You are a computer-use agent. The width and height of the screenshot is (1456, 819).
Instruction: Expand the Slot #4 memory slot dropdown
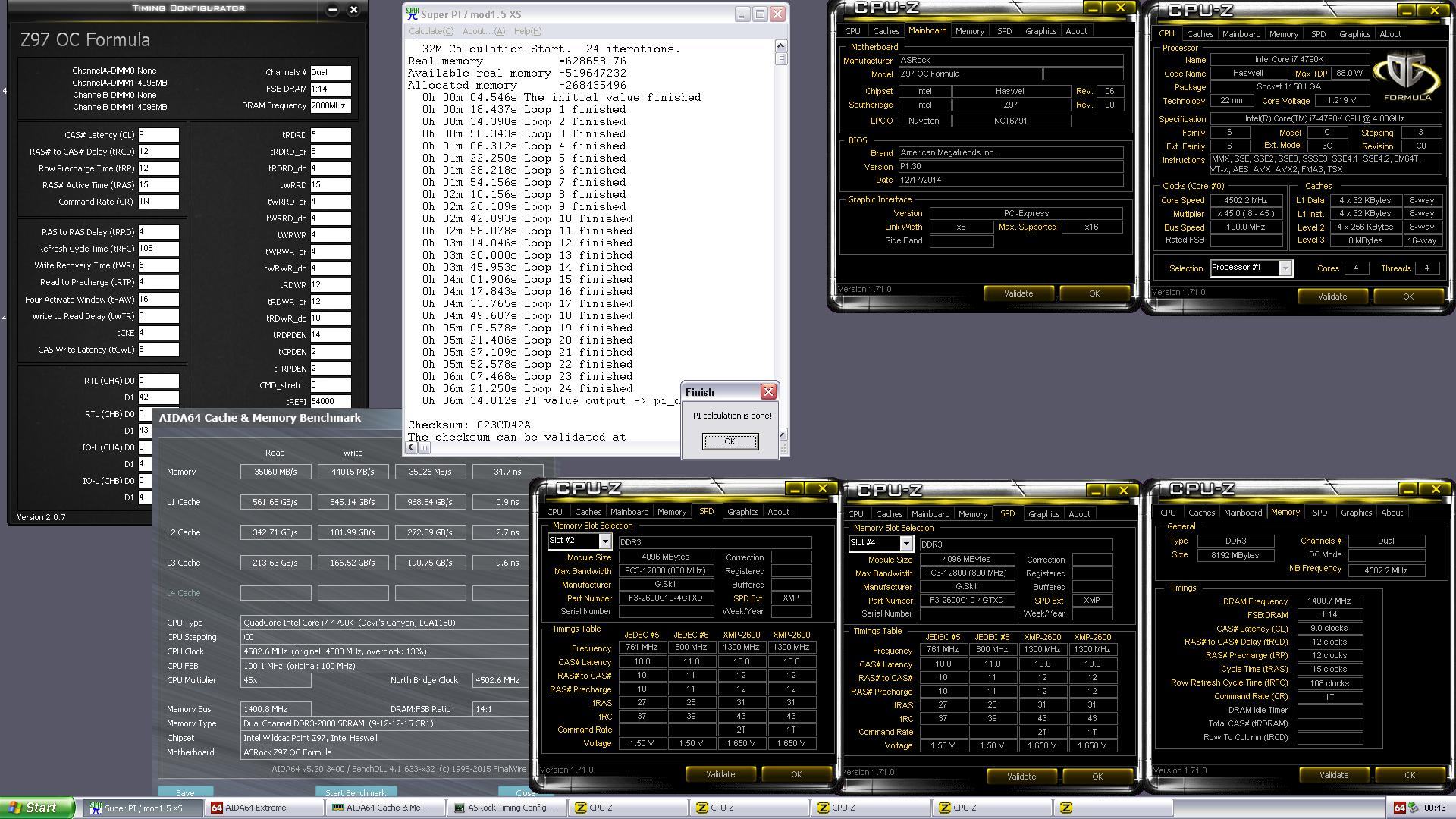[x=905, y=544]
